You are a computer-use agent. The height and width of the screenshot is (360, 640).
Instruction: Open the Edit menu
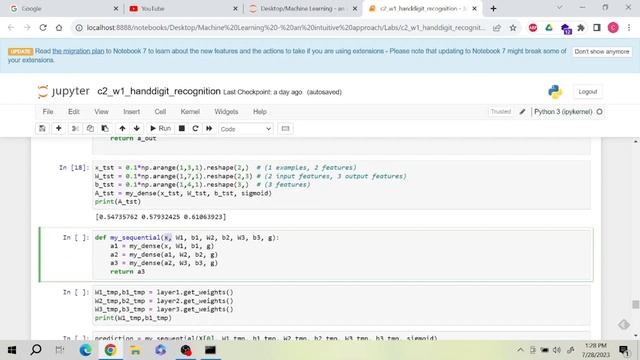click(73, 111)
